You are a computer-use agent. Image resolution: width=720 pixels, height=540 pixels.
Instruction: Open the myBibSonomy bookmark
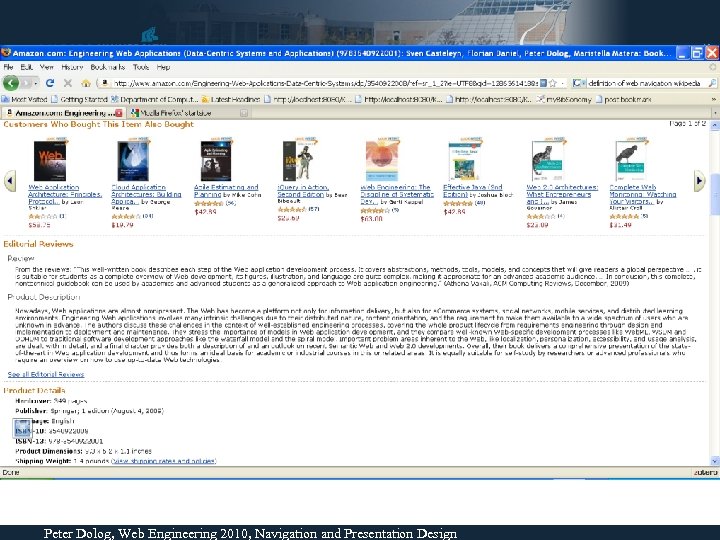pyautogui.click(x=564, y=99)
